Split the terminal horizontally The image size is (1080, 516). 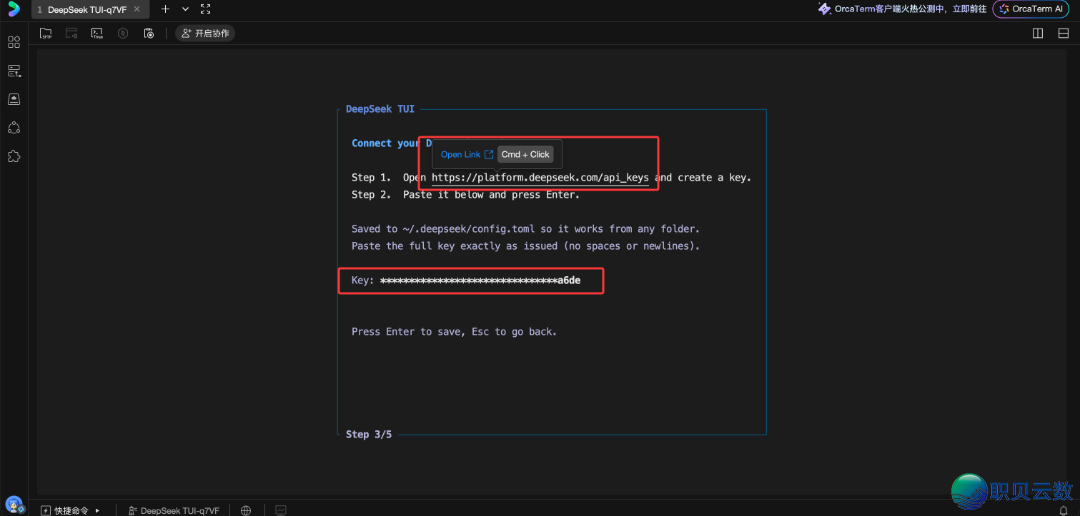1063,33
